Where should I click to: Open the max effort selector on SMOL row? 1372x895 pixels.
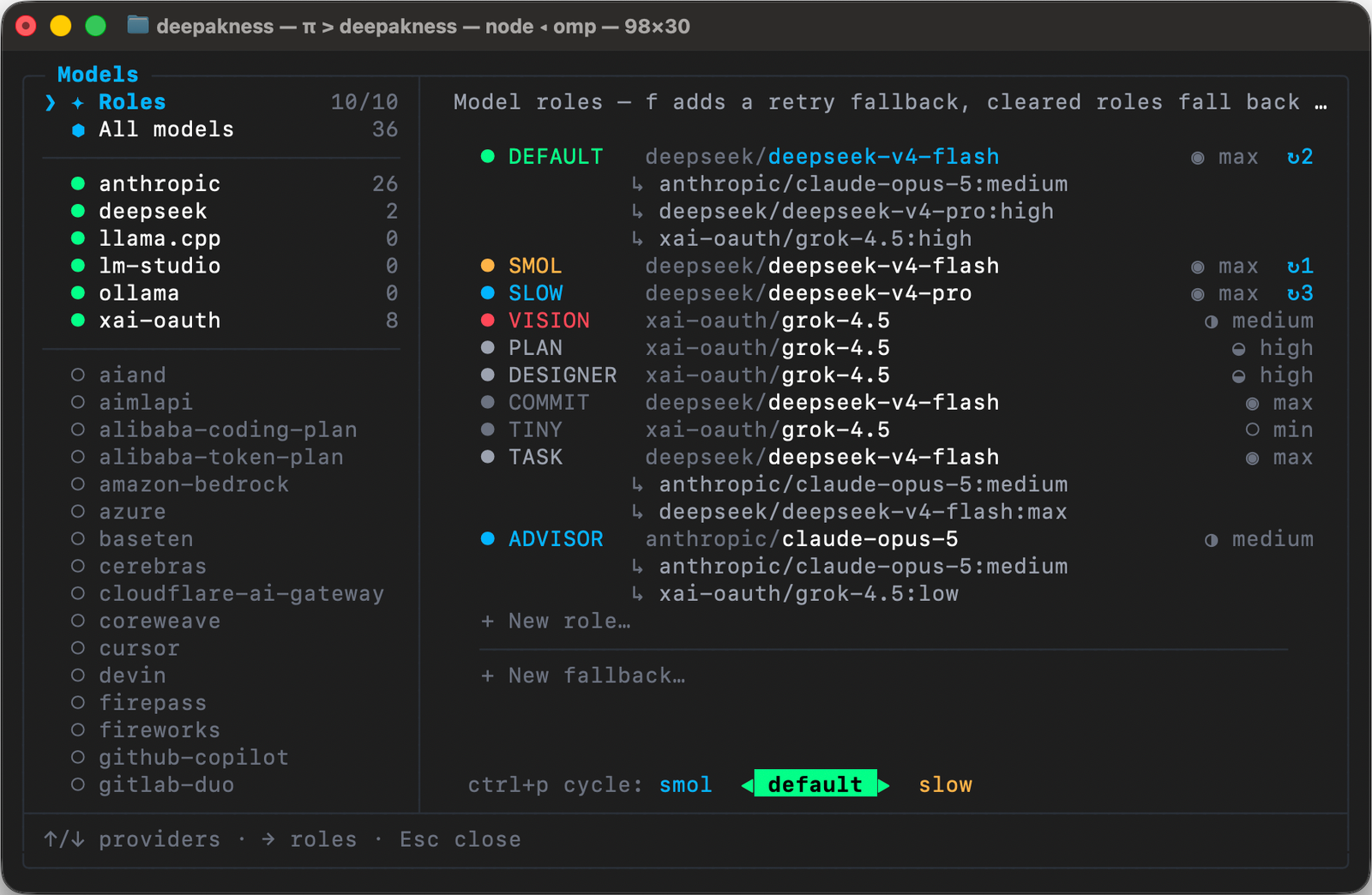[x=1225, y=267]
